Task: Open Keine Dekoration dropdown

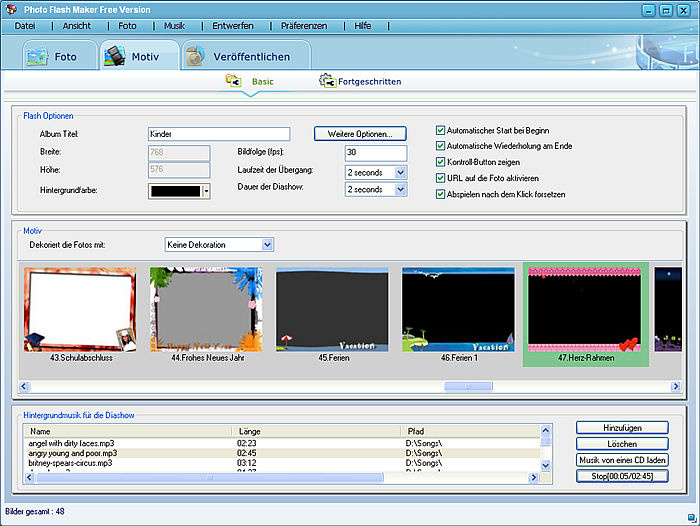Action: (266, 244)
